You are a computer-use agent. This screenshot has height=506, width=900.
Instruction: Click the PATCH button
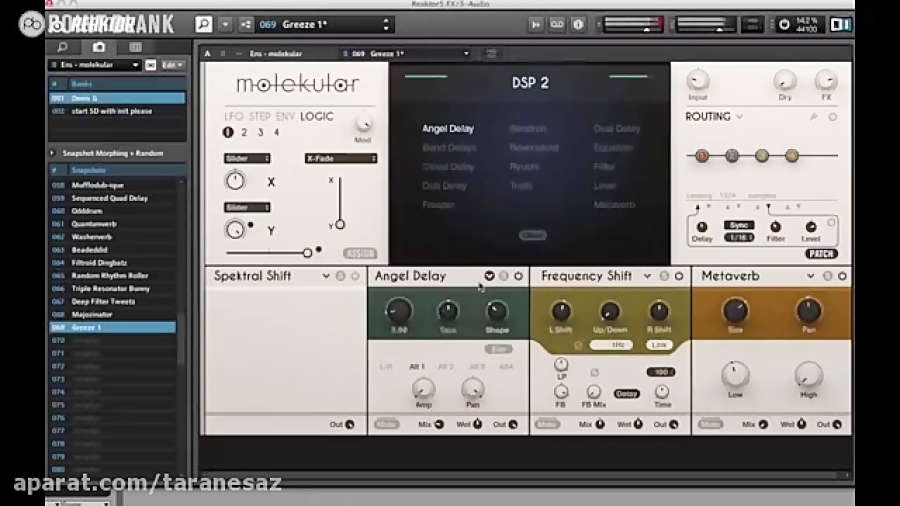tap(821, 254)
